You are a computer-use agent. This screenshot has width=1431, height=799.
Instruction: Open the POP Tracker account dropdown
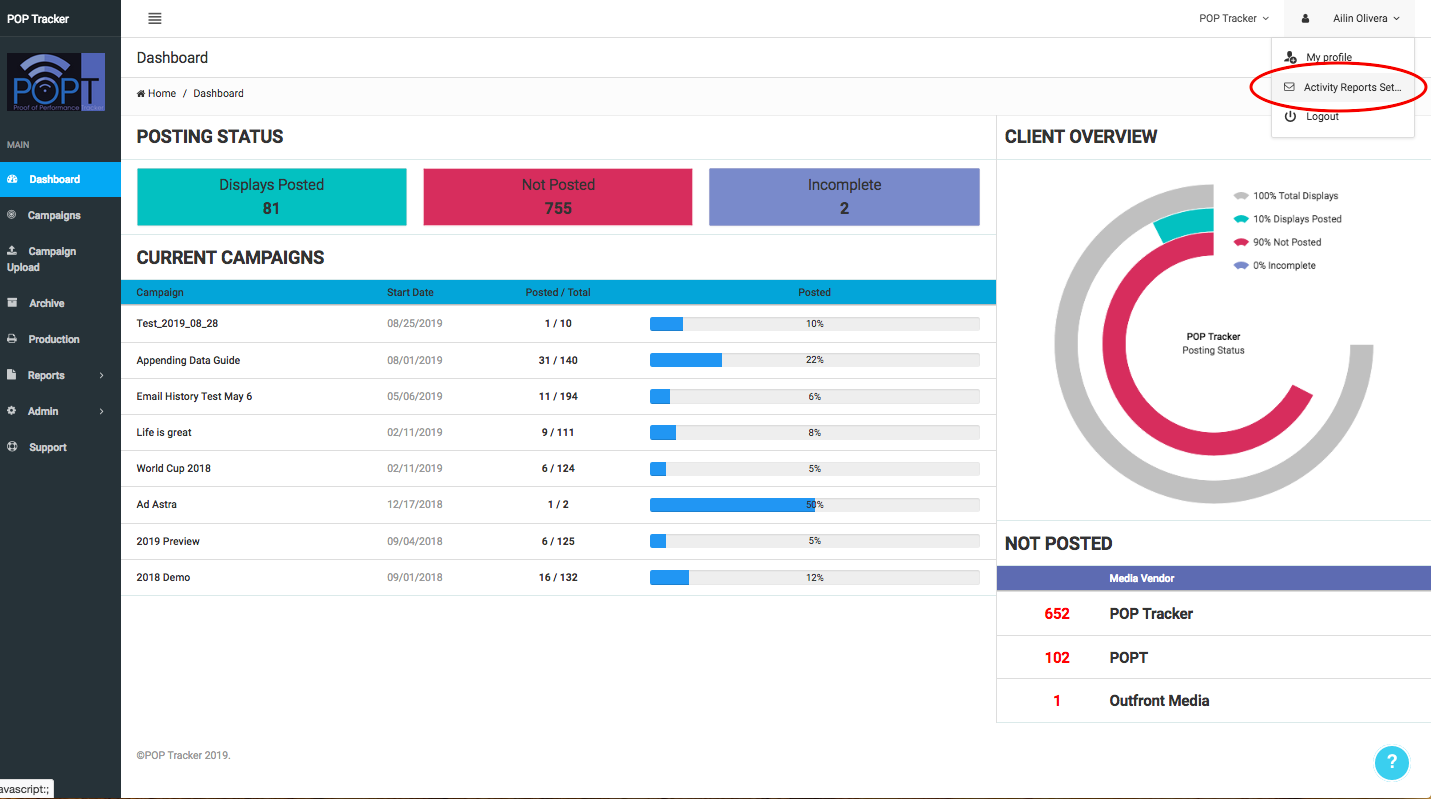(1234, 18)
